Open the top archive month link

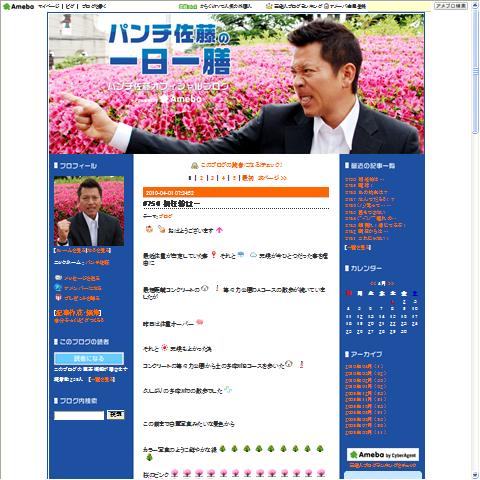(364, 366)
